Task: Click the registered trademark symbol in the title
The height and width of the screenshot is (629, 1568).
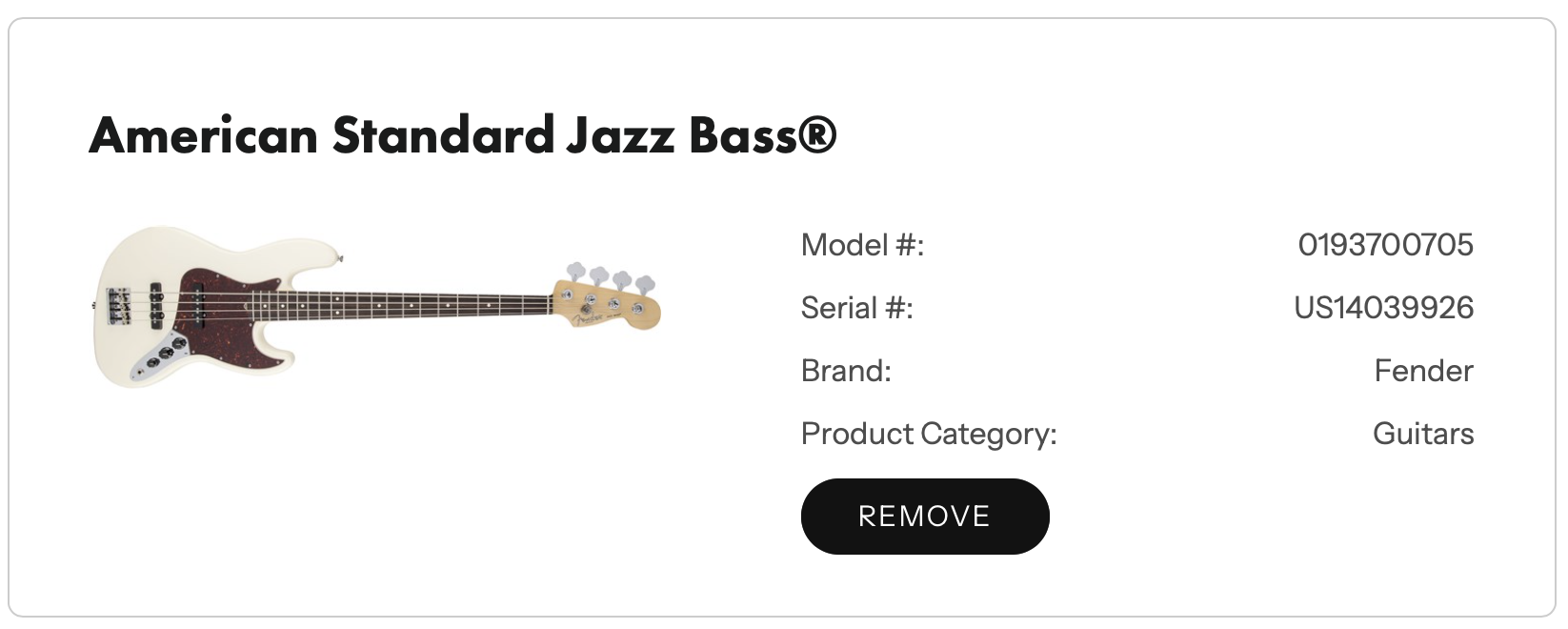Action: [817, 134]
